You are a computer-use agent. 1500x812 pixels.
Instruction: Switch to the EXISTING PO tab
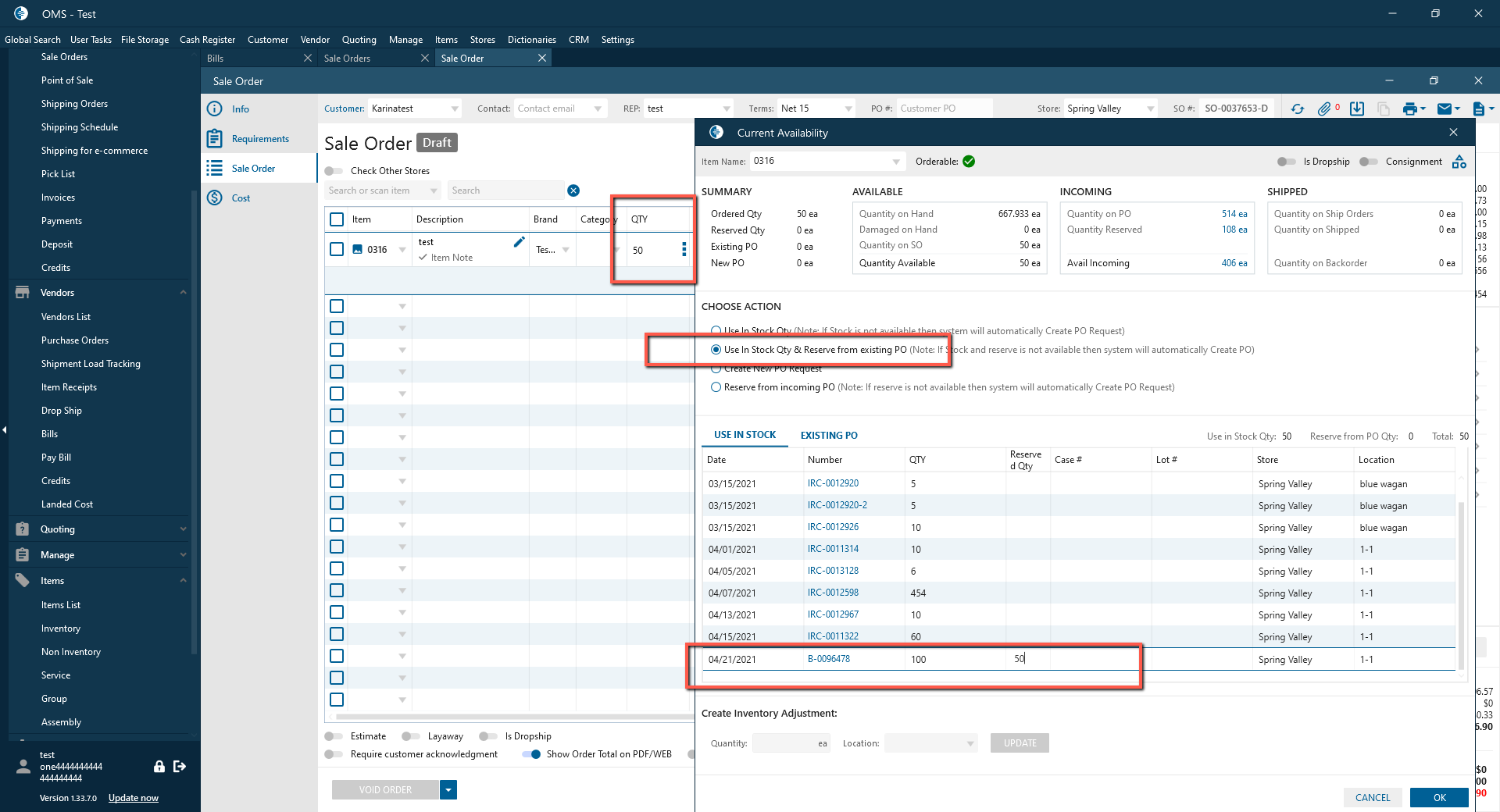828,436
